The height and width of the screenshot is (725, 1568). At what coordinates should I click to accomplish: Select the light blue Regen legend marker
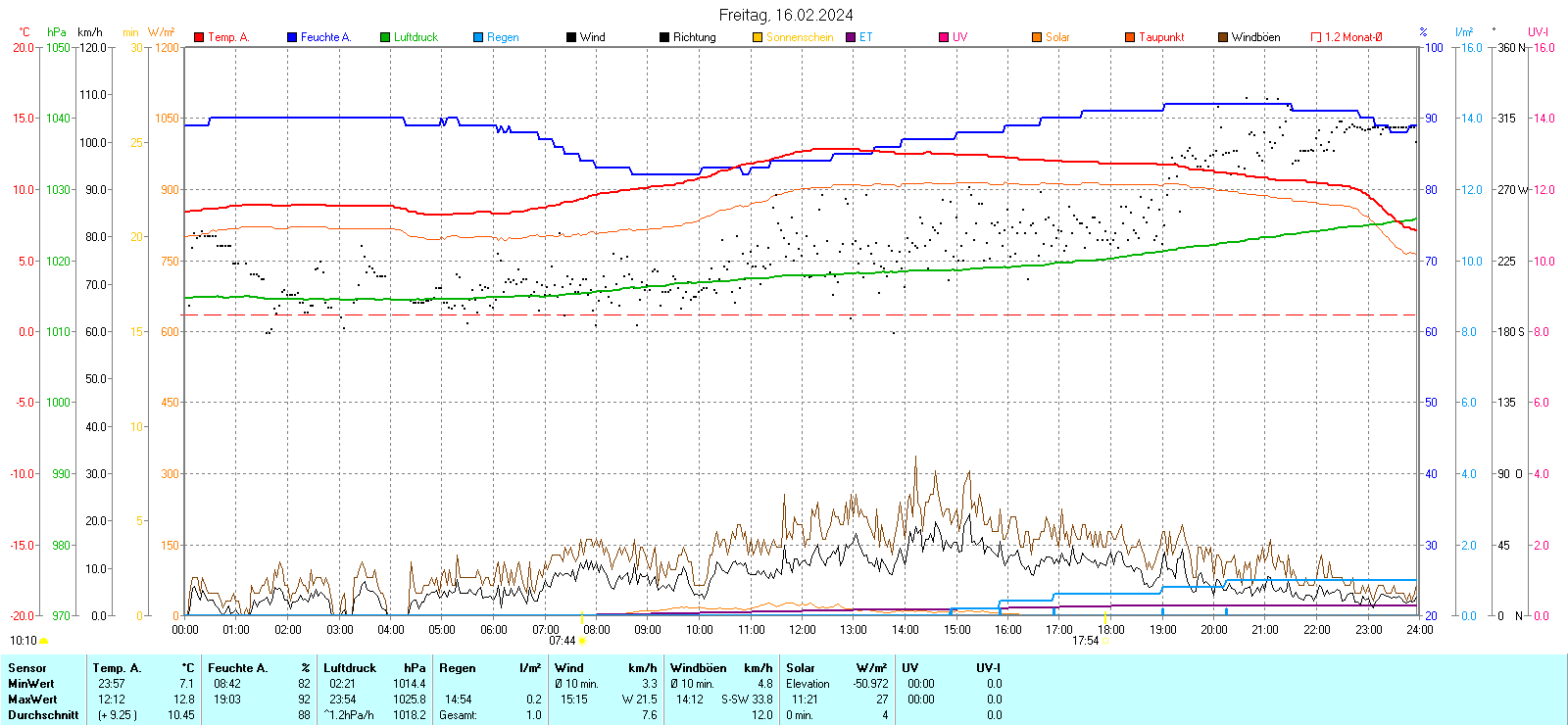point(478,37)
